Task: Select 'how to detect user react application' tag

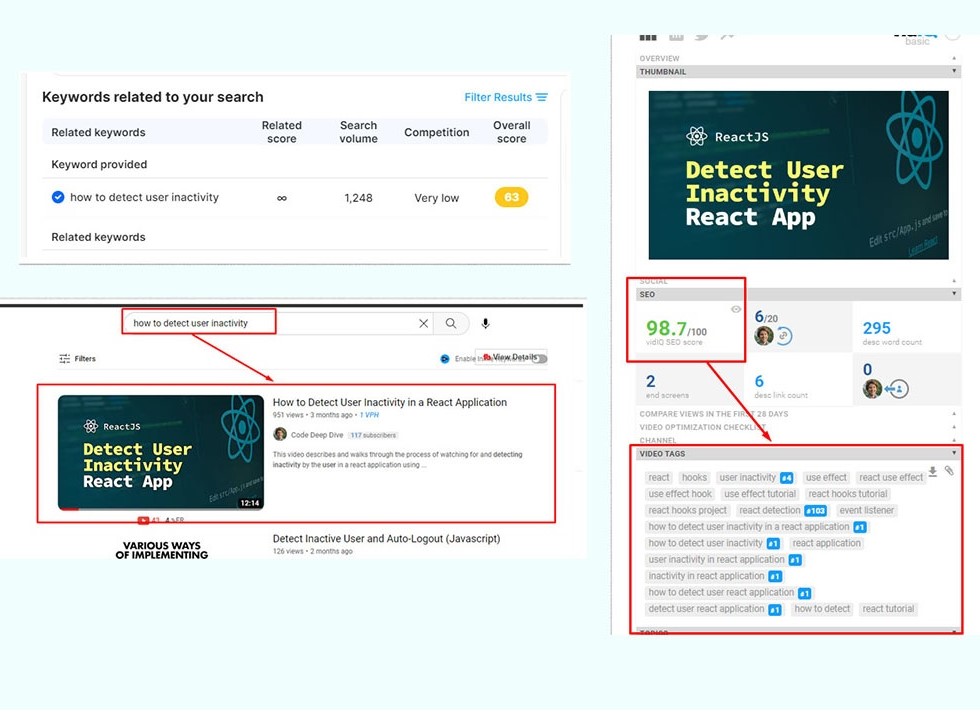Action: (721, 592)
